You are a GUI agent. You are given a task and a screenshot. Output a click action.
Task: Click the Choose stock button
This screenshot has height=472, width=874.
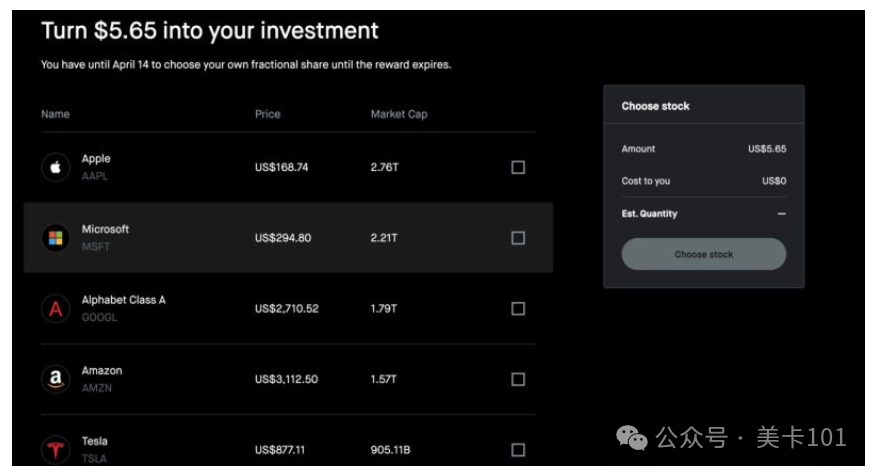pos(703,254)
